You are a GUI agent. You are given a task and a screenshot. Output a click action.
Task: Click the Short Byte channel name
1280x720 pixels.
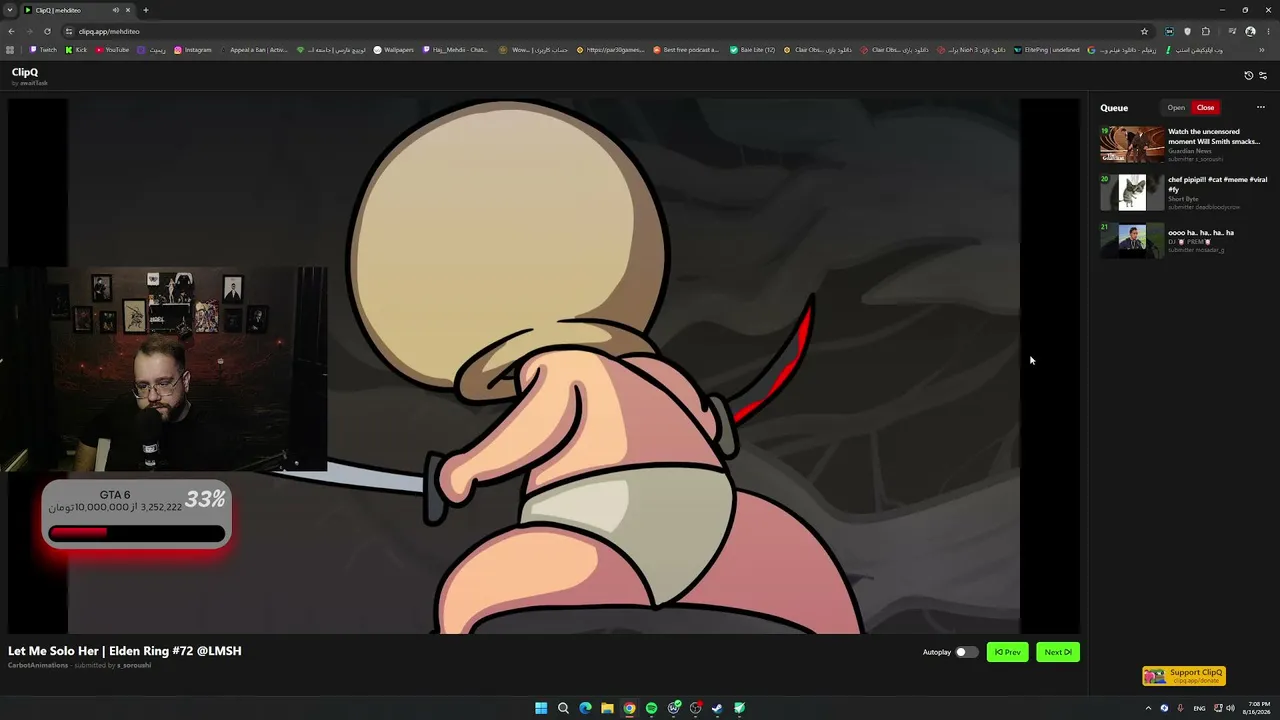pos(1183,199)
